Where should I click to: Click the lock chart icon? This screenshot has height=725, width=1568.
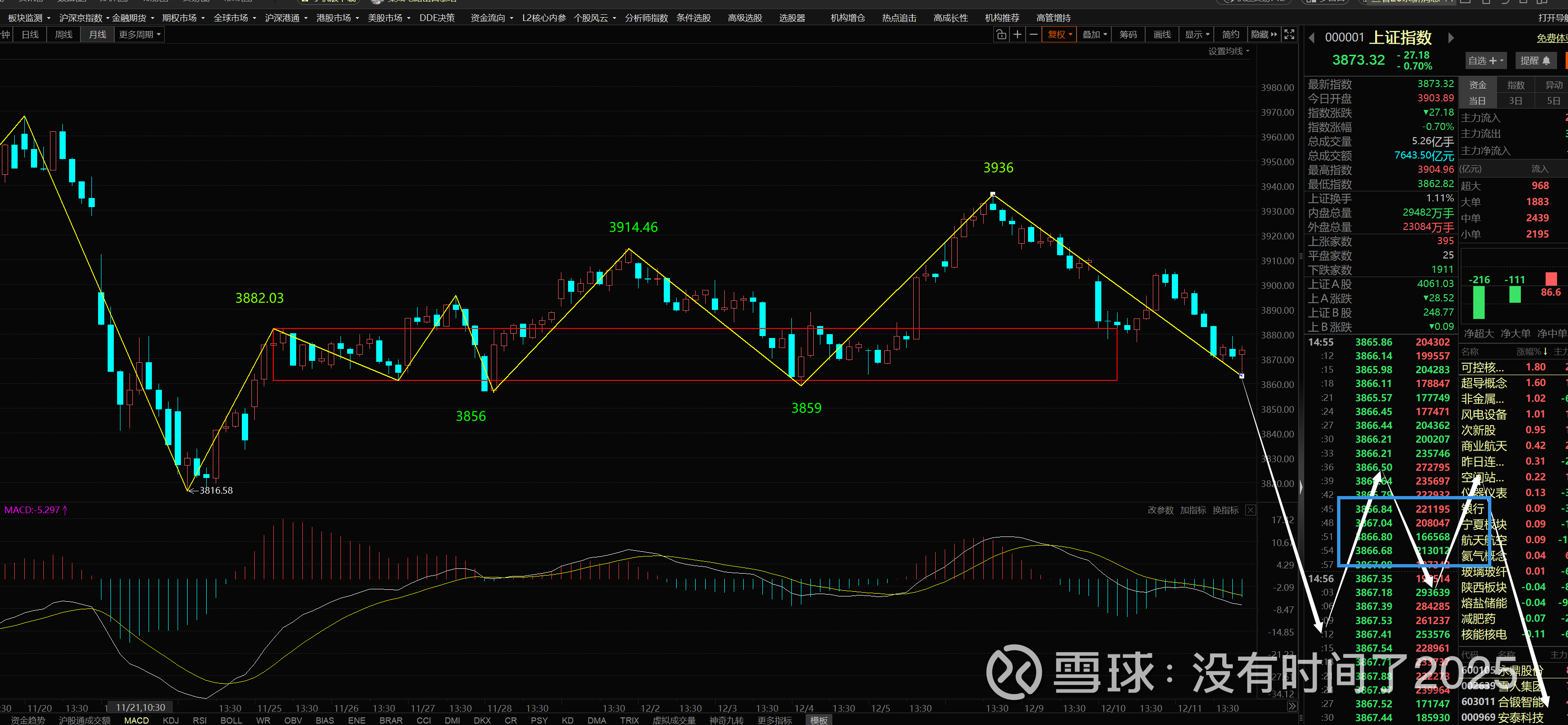tap(1001, 35)
